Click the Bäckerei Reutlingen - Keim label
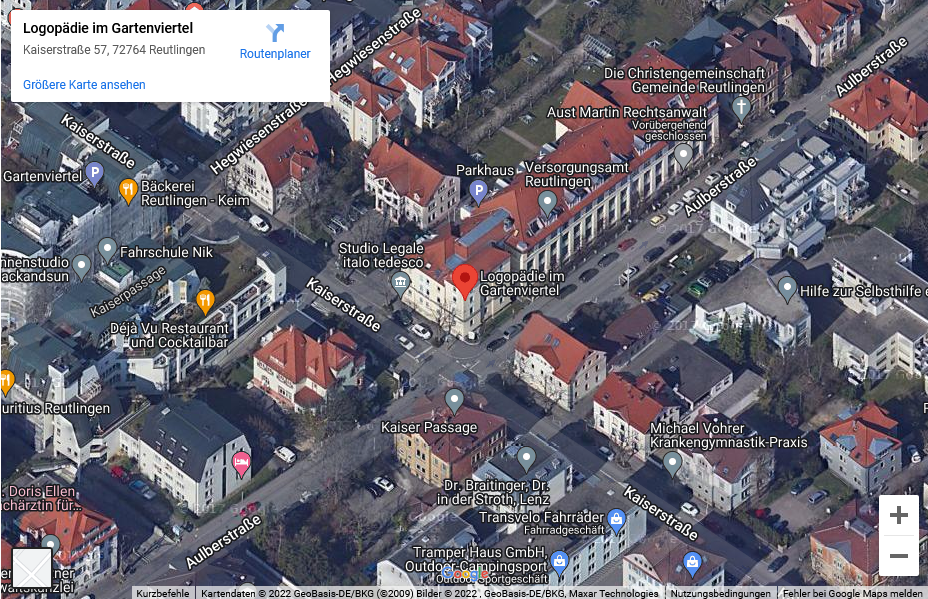Viewport: 928px width, 599px height. (195, 193)
